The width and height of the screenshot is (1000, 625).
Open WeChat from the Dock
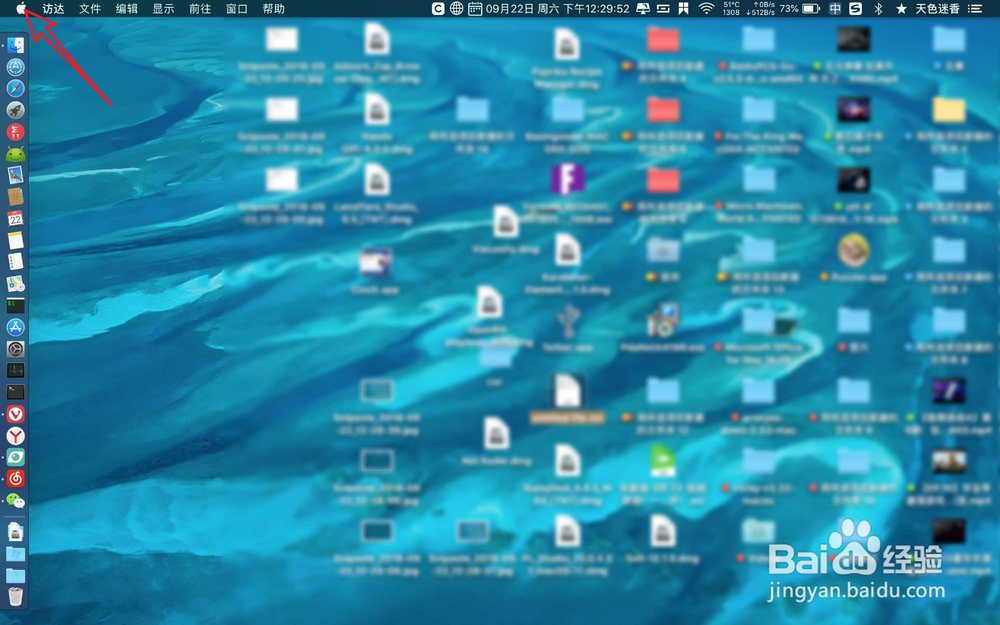tap(15, 500)
